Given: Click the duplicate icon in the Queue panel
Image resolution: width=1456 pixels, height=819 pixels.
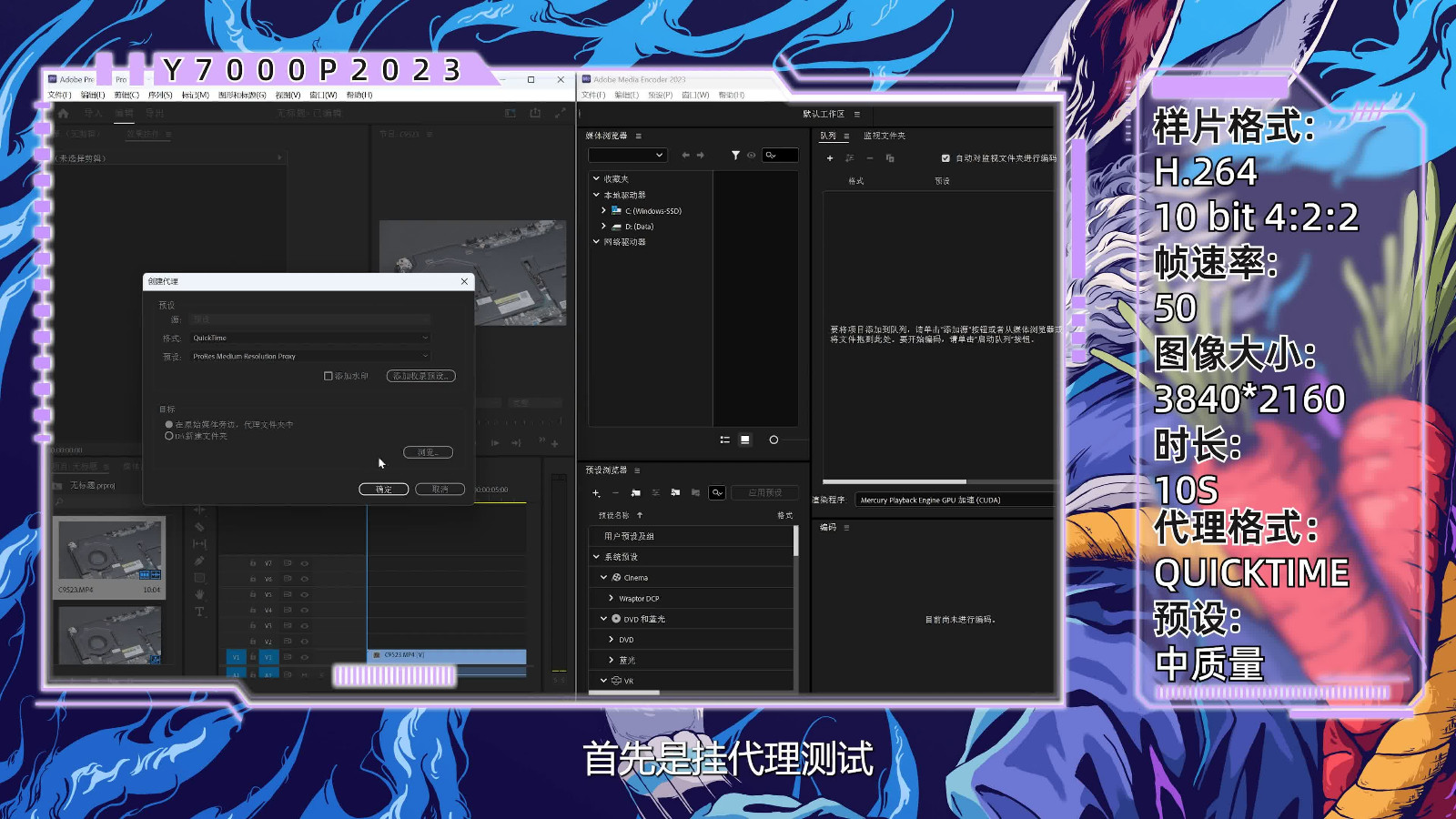Looking at the screenshot, I should coord(890,158).
